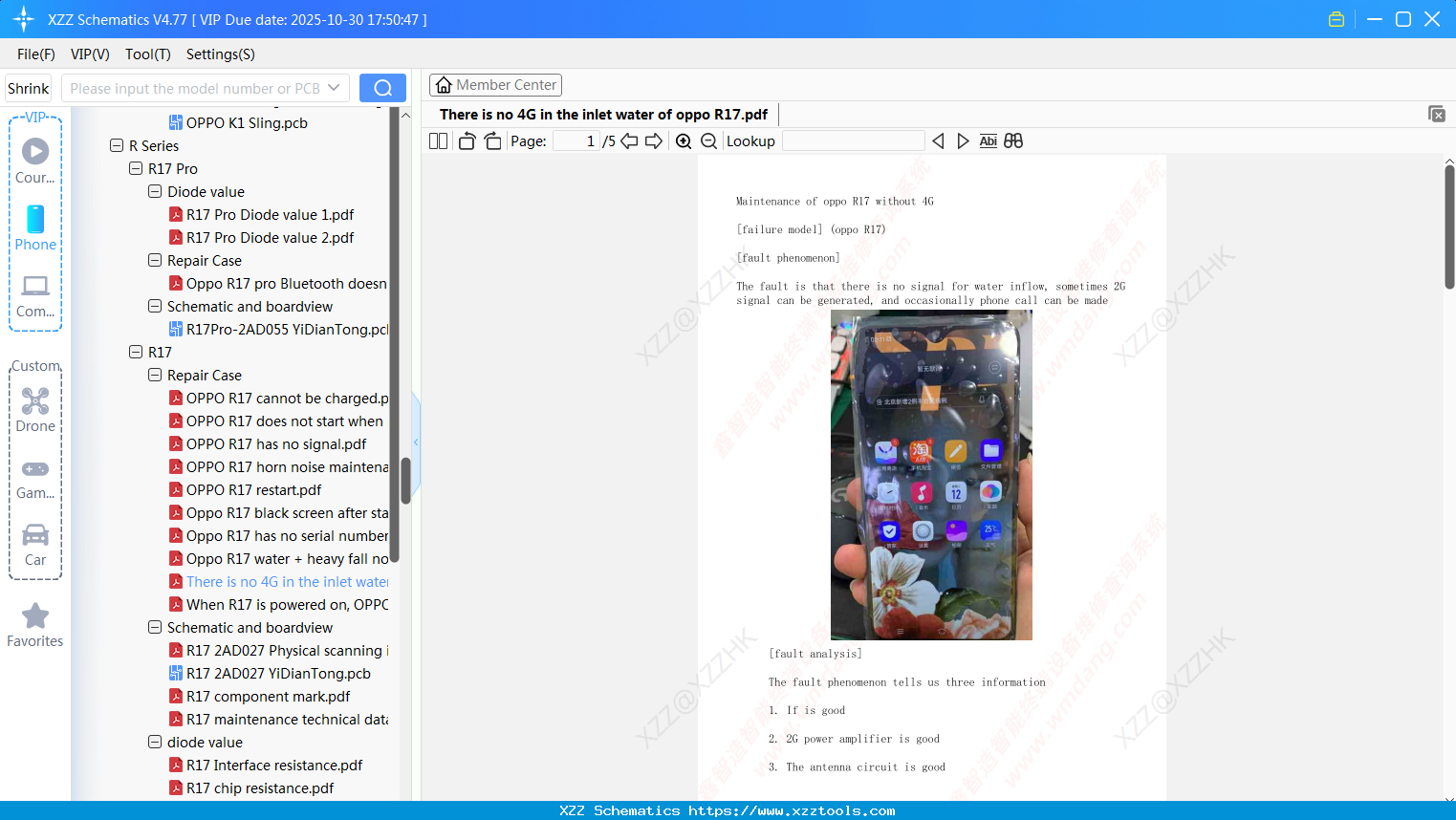
Task: Click the Page number input field
Action: click(575, 140)
